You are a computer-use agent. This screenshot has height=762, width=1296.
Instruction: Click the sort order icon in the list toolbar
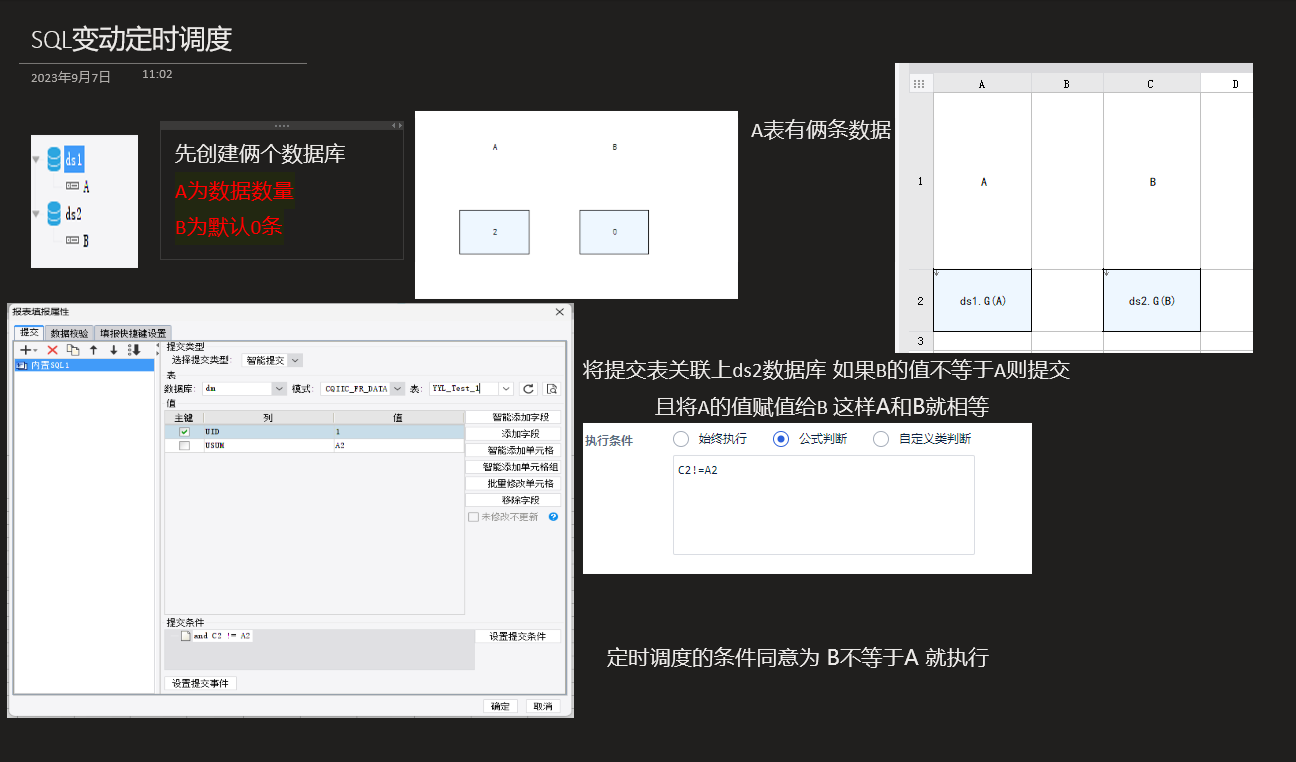pyautogui.click(x=133, y=350)
